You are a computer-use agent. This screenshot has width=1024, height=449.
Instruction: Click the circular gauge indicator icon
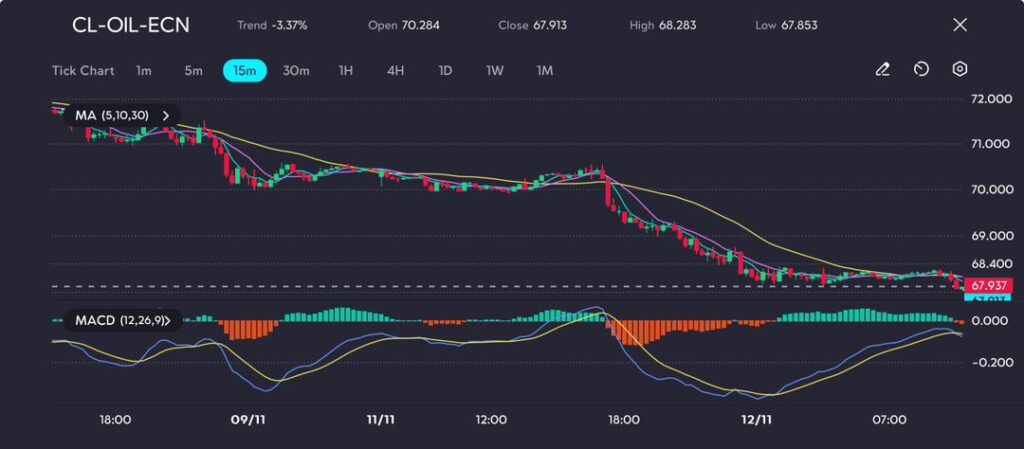[x=921, y=70]
